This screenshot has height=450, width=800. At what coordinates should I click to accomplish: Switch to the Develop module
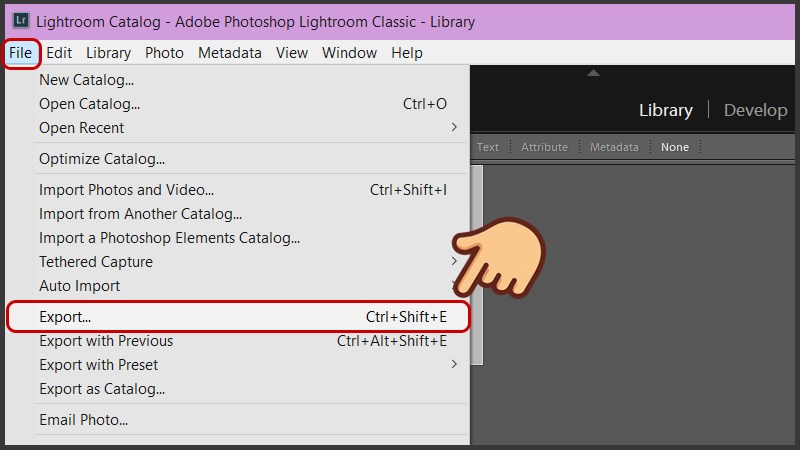(x=755, y=110)
